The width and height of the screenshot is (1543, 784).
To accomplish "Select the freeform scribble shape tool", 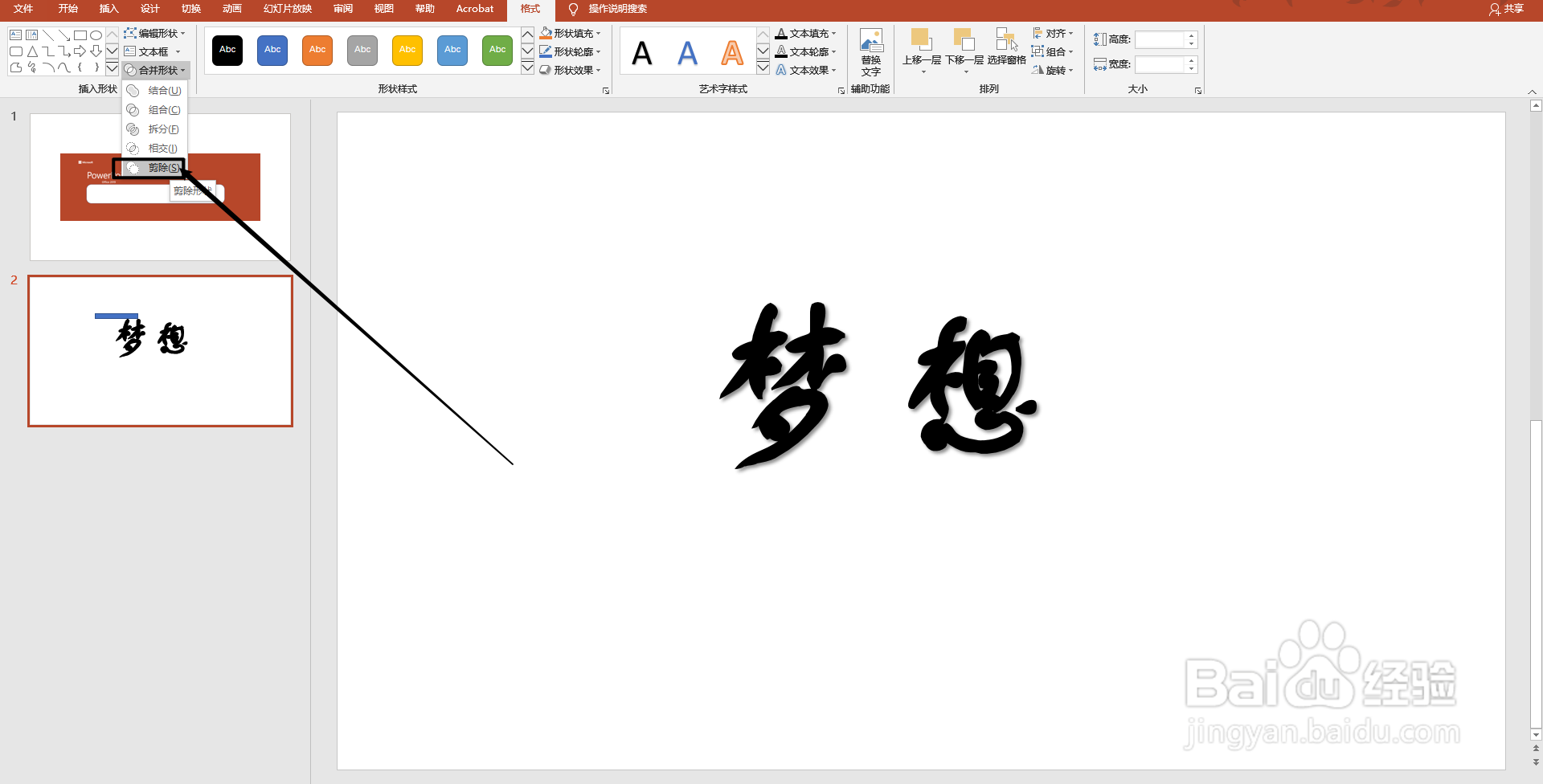I will 31,67.
